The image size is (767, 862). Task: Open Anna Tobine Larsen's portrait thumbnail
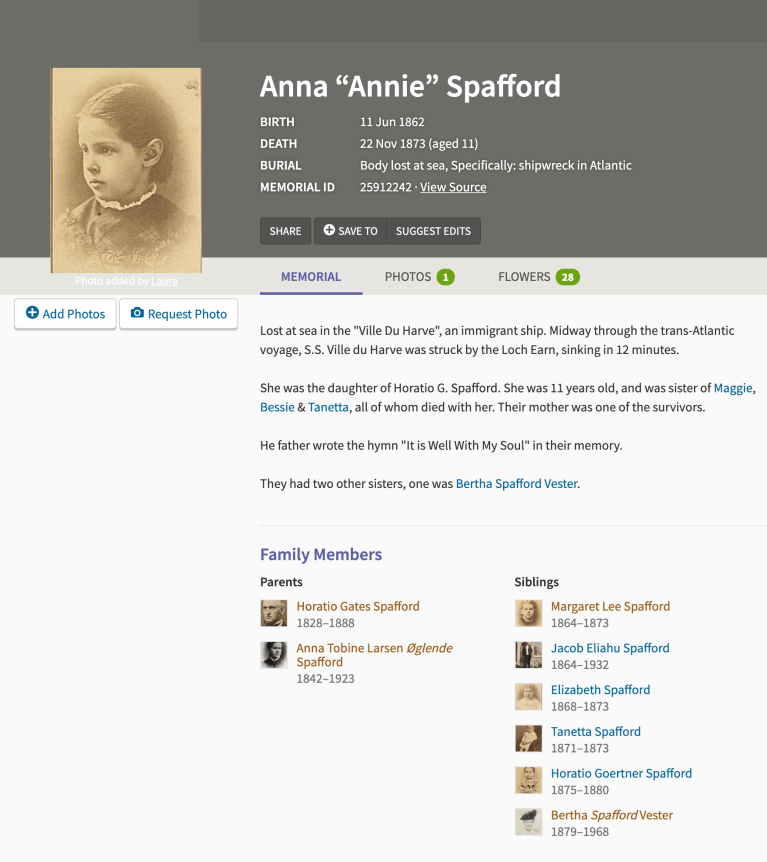tap(273, 655)
